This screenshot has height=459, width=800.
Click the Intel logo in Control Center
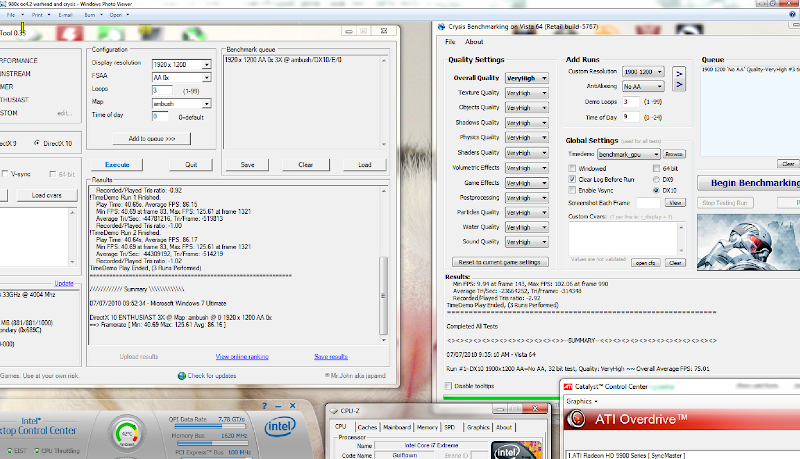[x=280, y=427]
